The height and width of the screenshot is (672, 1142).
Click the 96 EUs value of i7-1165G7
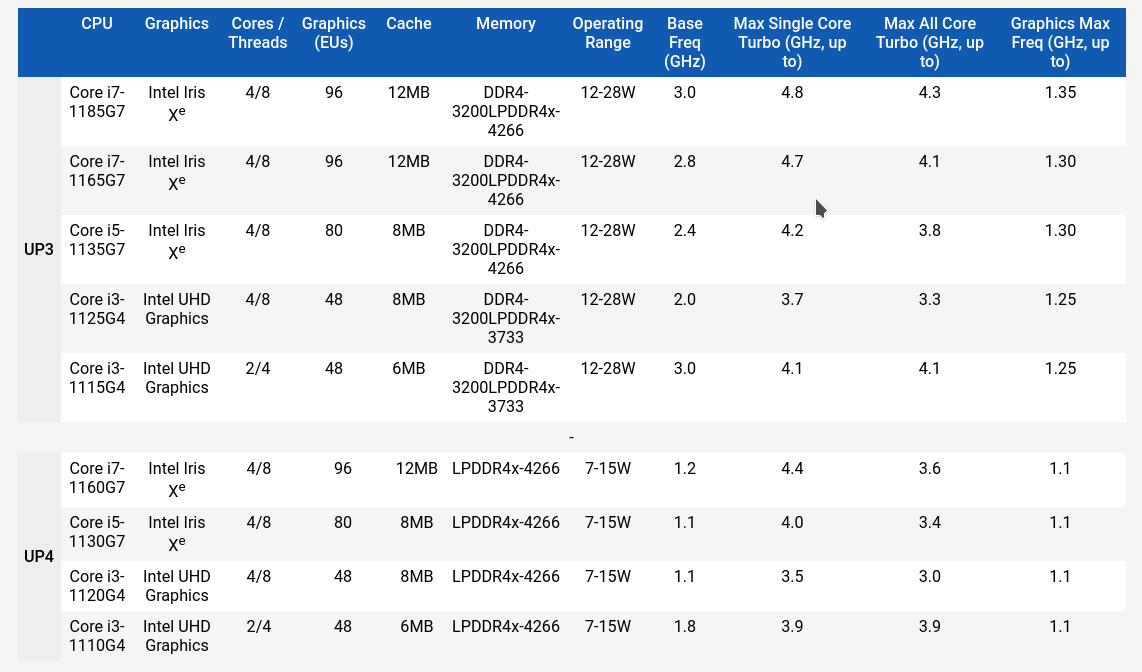tap(334, 162)
